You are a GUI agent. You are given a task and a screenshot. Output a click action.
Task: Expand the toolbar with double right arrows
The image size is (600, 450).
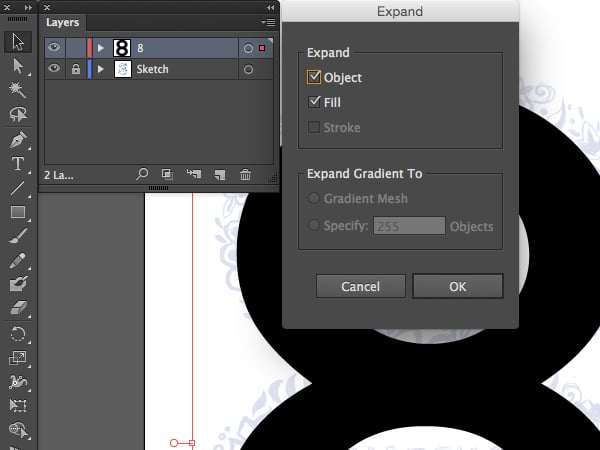point(28,7)
